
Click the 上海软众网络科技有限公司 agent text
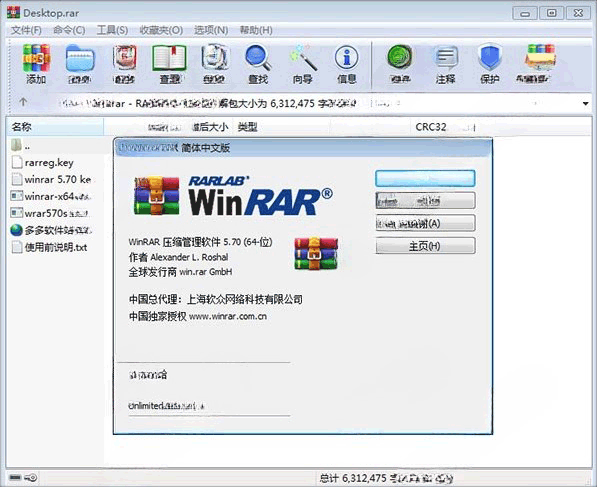tap(245, 299)
